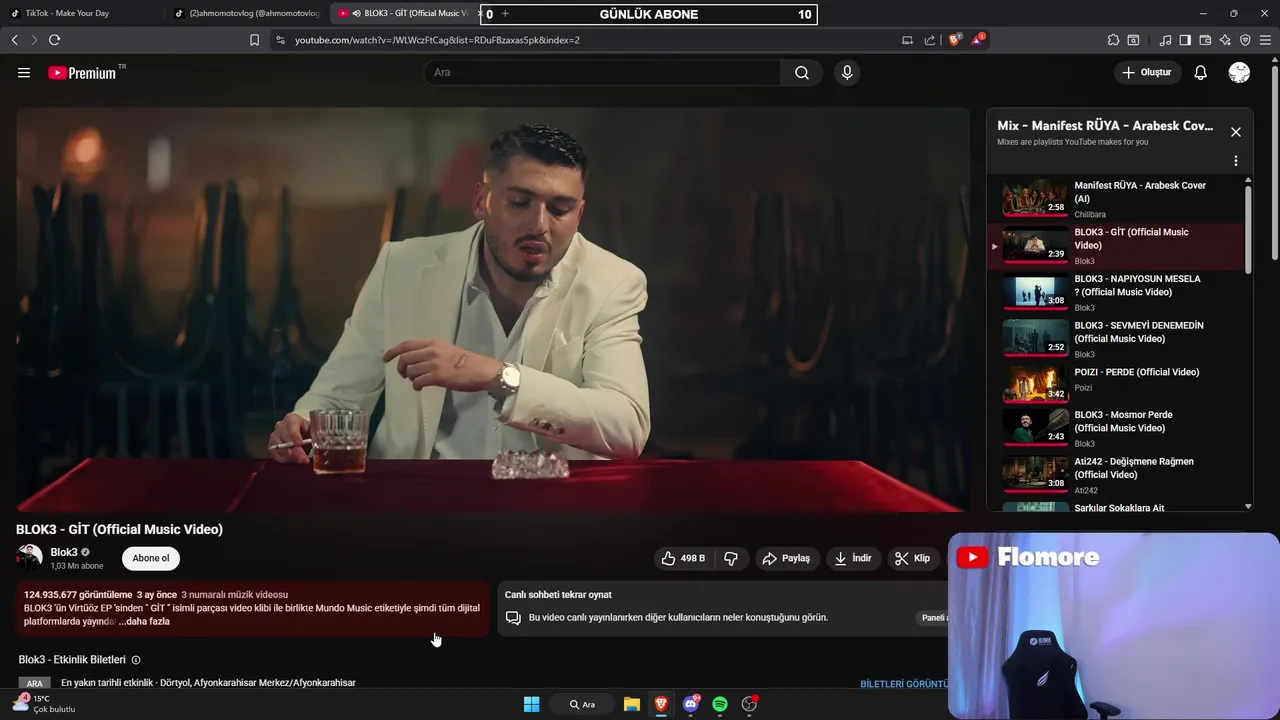The width and height of the screenshot is (1280, 720).
Task: Click the Ara search input field
Action: [x=603, y=73]
